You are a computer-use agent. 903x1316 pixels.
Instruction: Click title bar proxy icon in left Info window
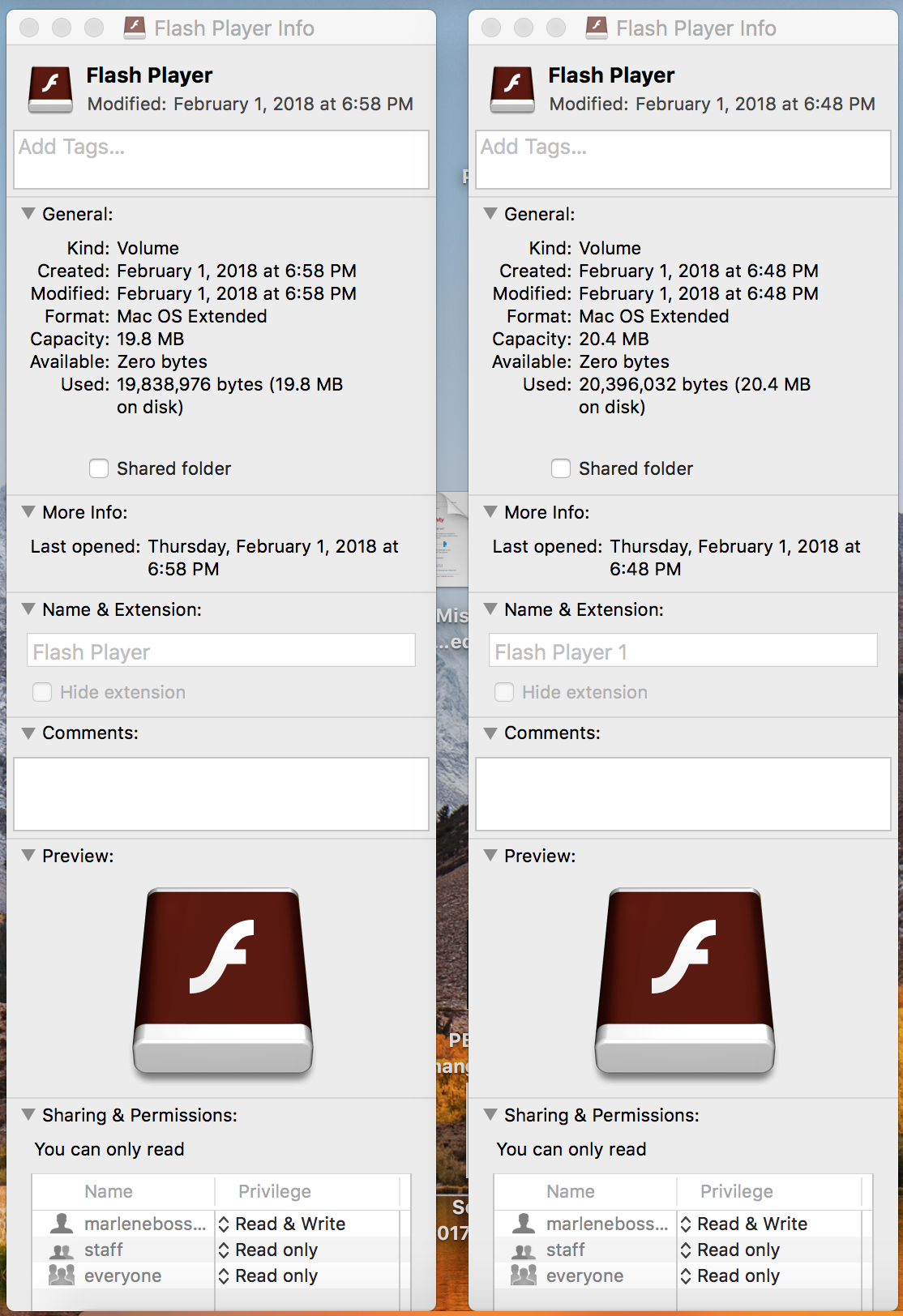pos(135,28)
